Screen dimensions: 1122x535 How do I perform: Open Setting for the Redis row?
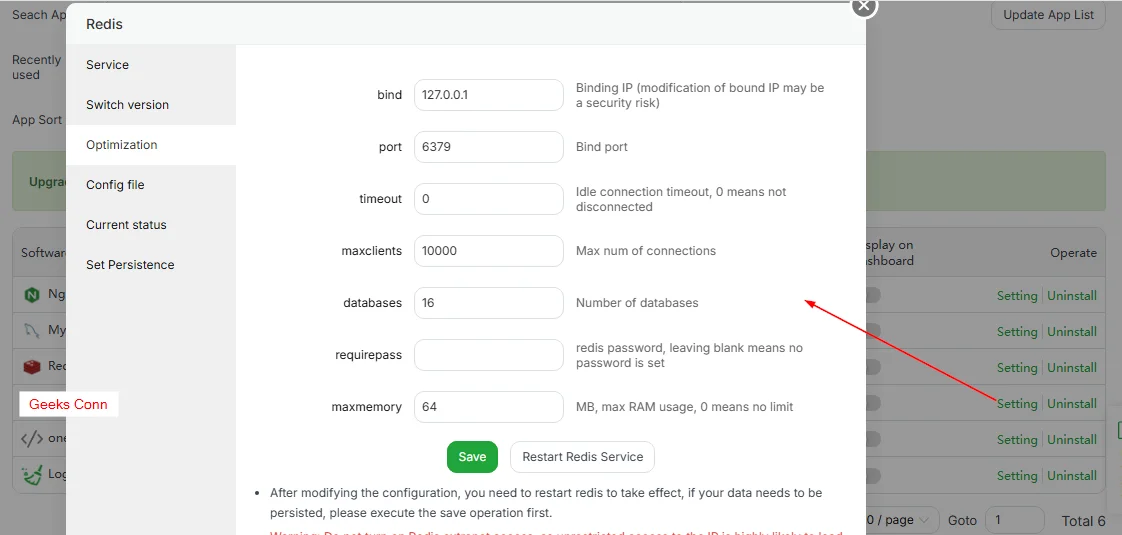click(x=1017, y=368)
